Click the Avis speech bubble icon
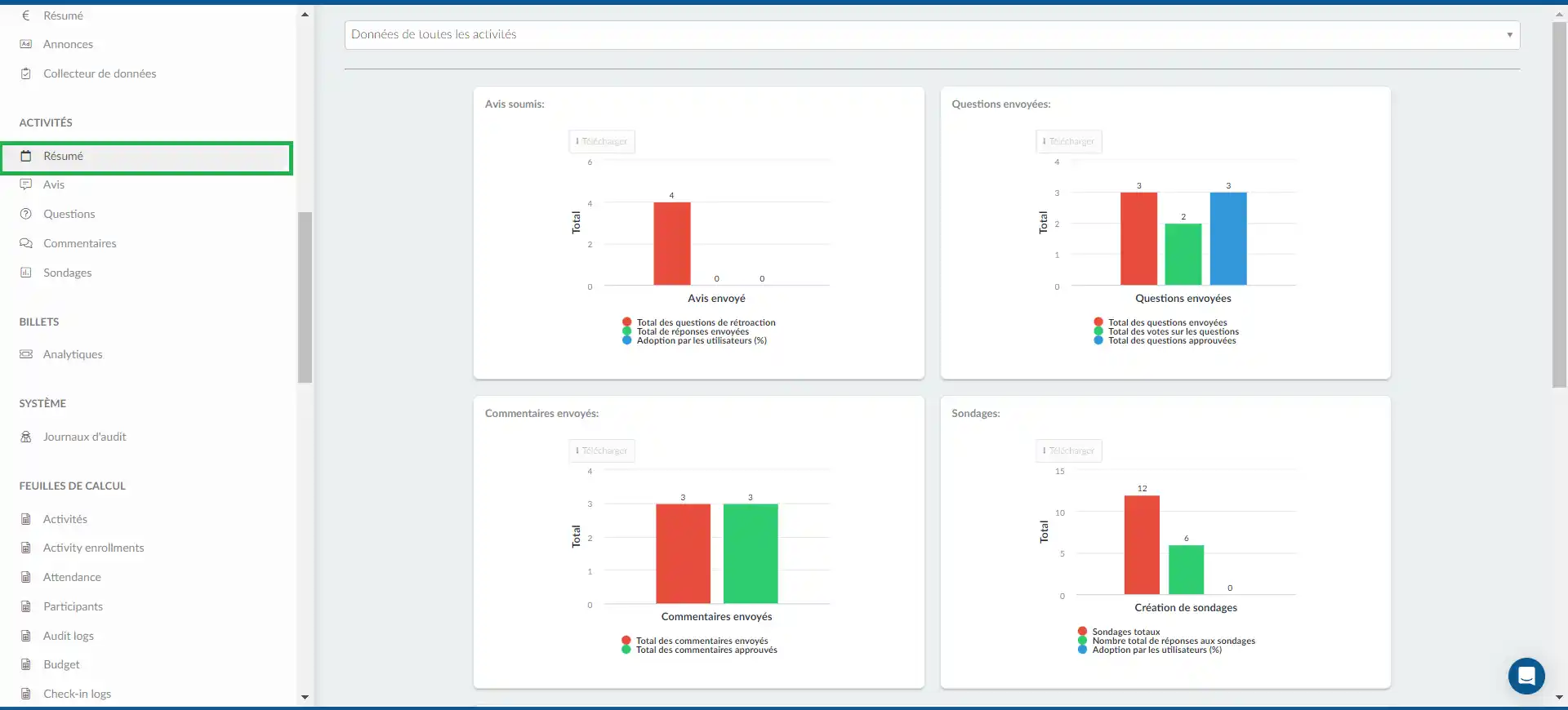The width and height of the screenshot is (1568, 710). point(26,184)
